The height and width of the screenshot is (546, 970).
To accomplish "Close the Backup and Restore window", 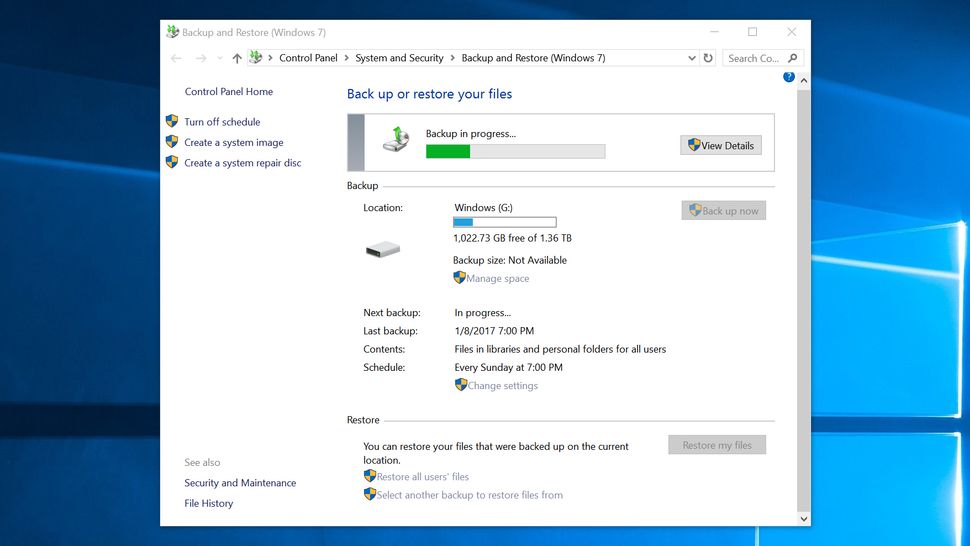I will (791, 32).
